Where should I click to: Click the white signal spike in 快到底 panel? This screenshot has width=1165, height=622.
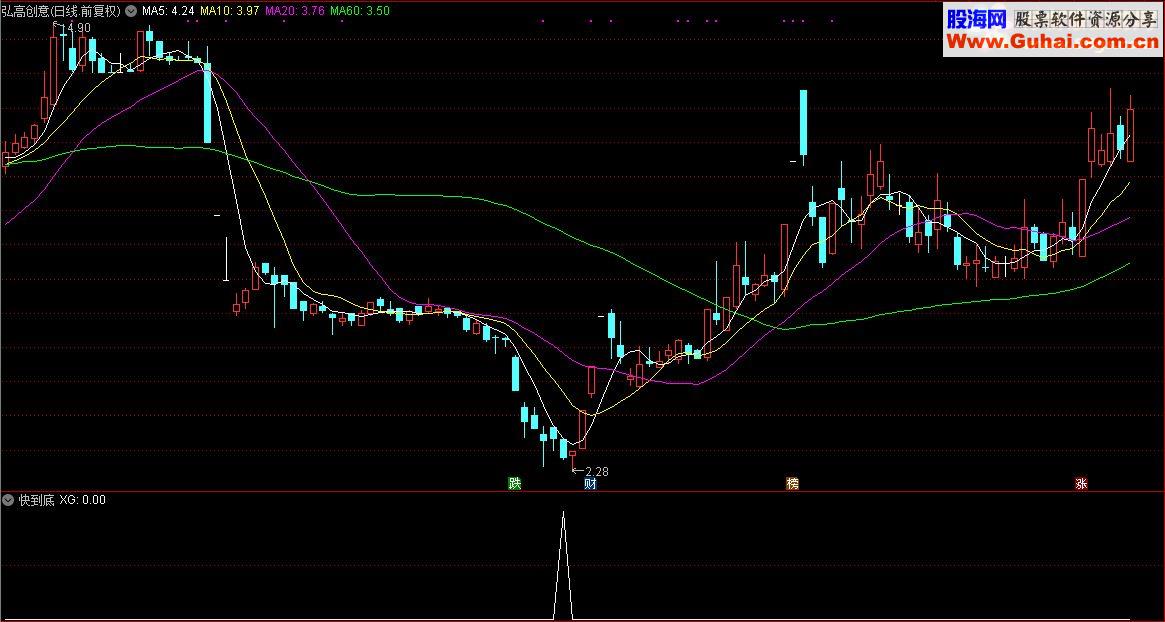coord(563,565)
